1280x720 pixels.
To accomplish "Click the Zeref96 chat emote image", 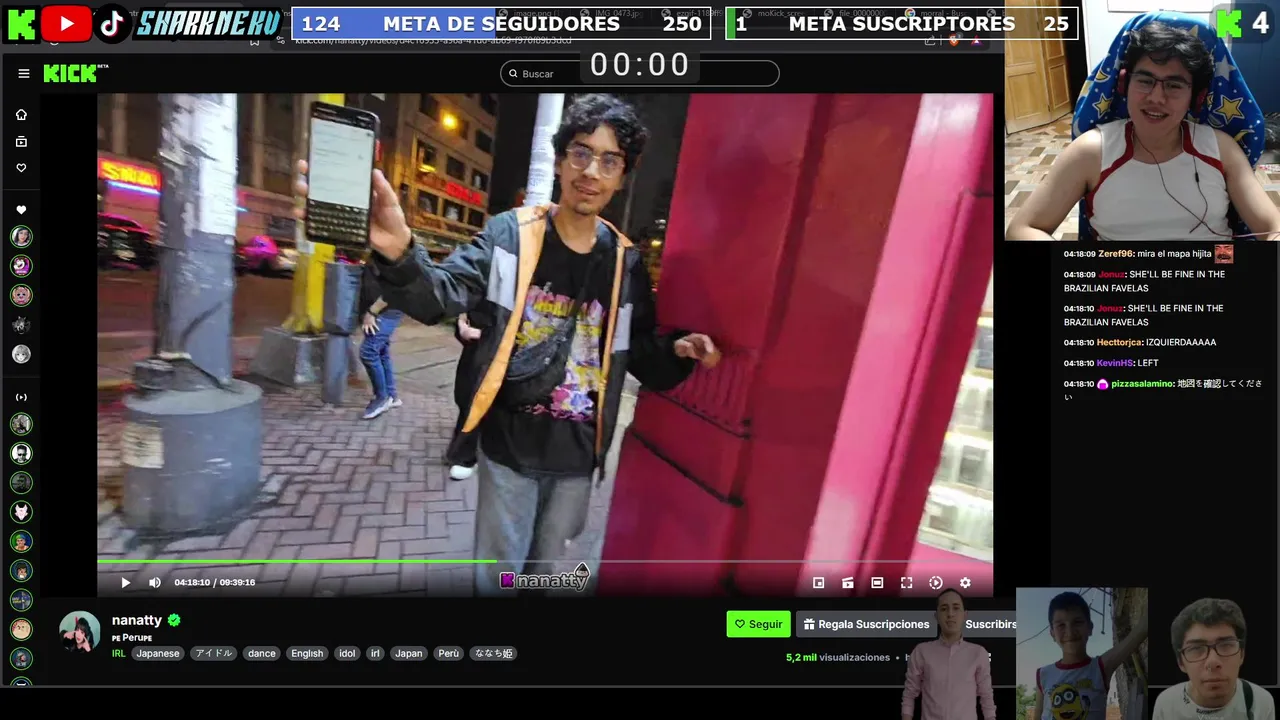I will 1224,254.
